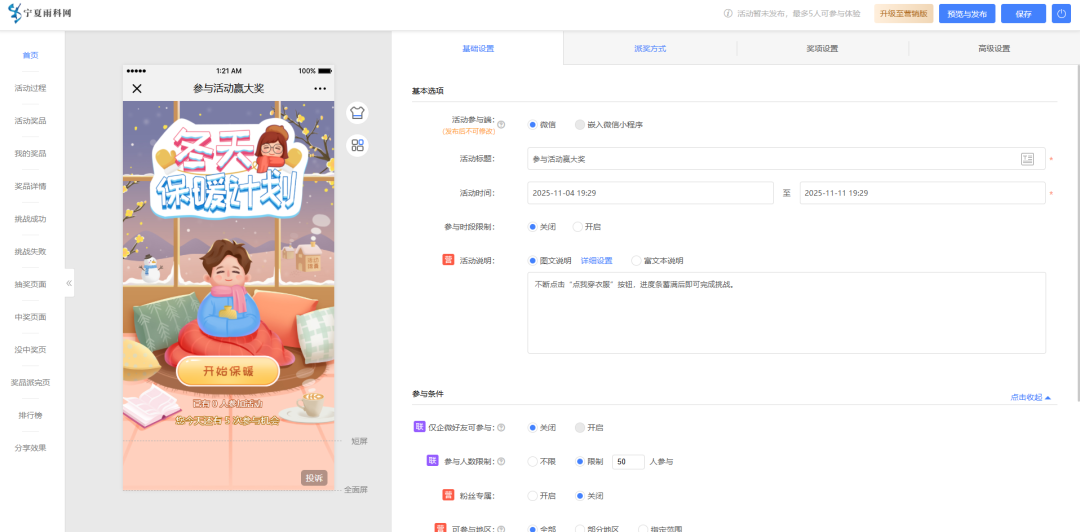Click the template icon inside 活动标题 field

click(1027, 159)
